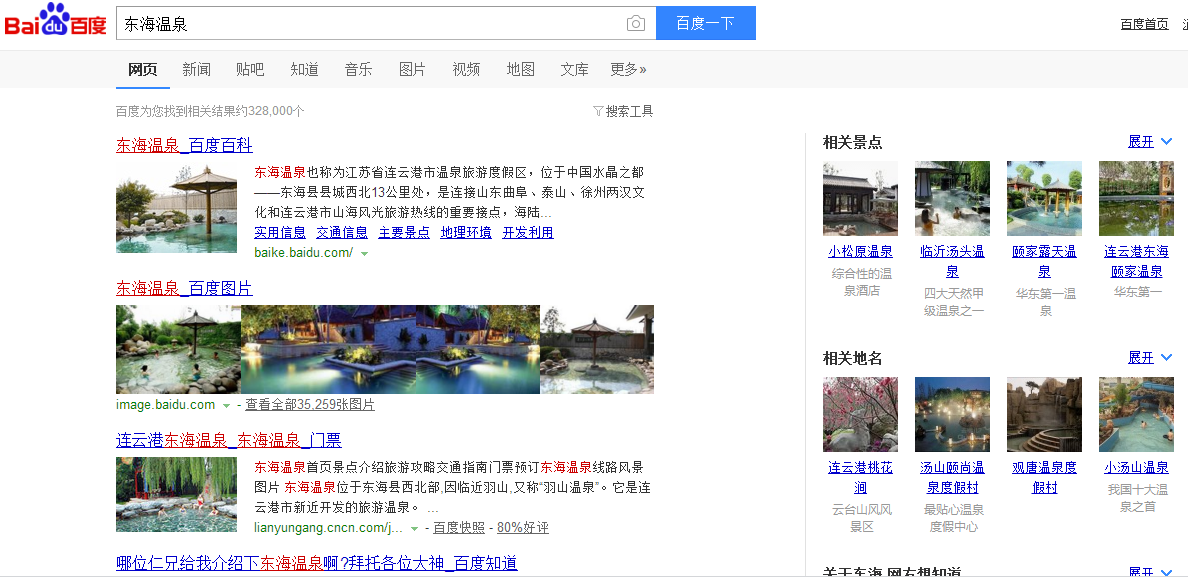Open the 地理环境 sublink

(x=466, y=232)
